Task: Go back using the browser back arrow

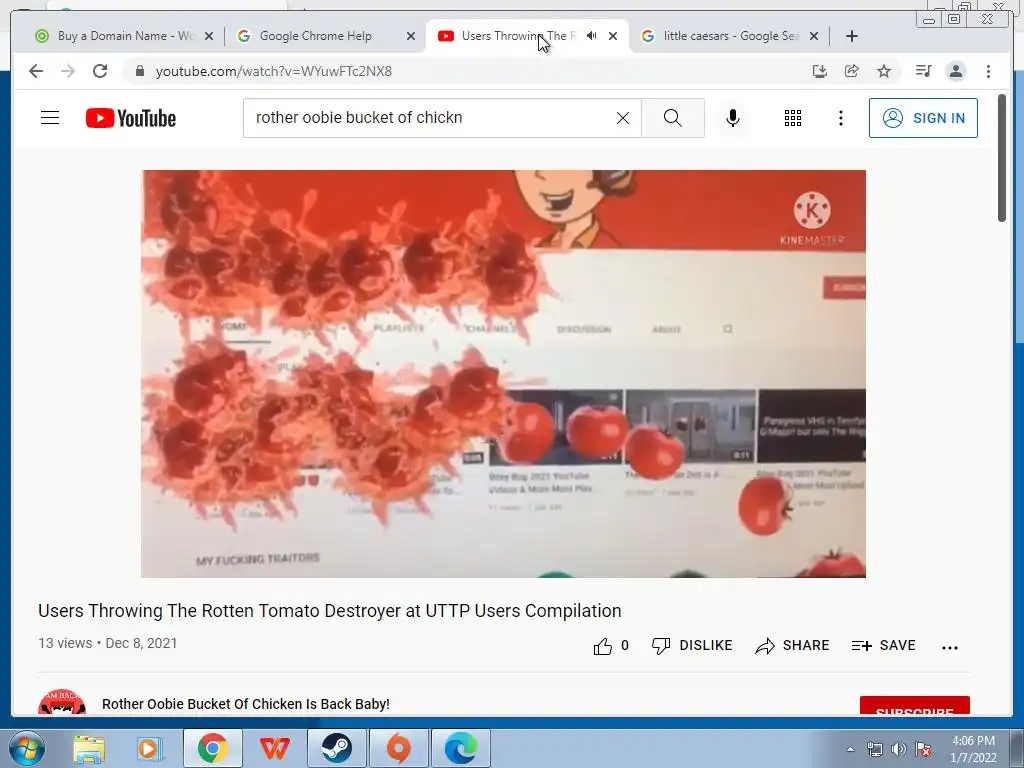Action: (36, 71)
